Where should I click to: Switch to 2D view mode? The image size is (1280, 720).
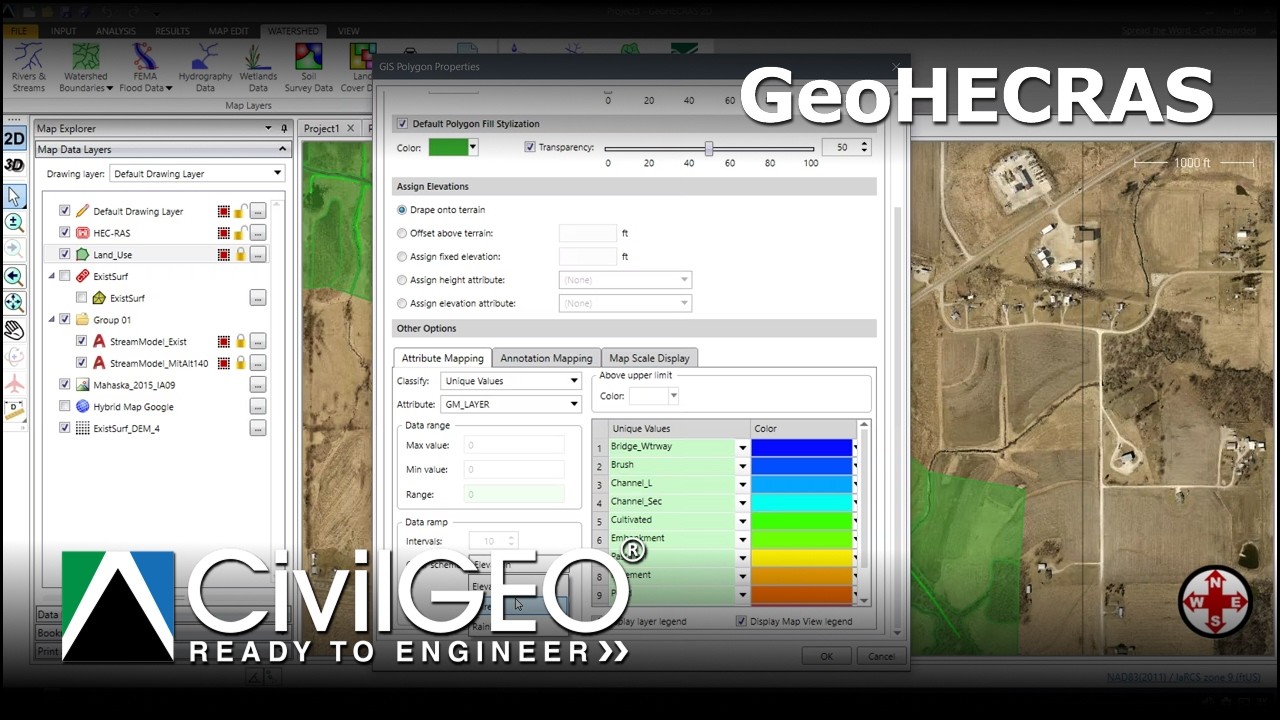pyautogui.click(x=14, y=139)
